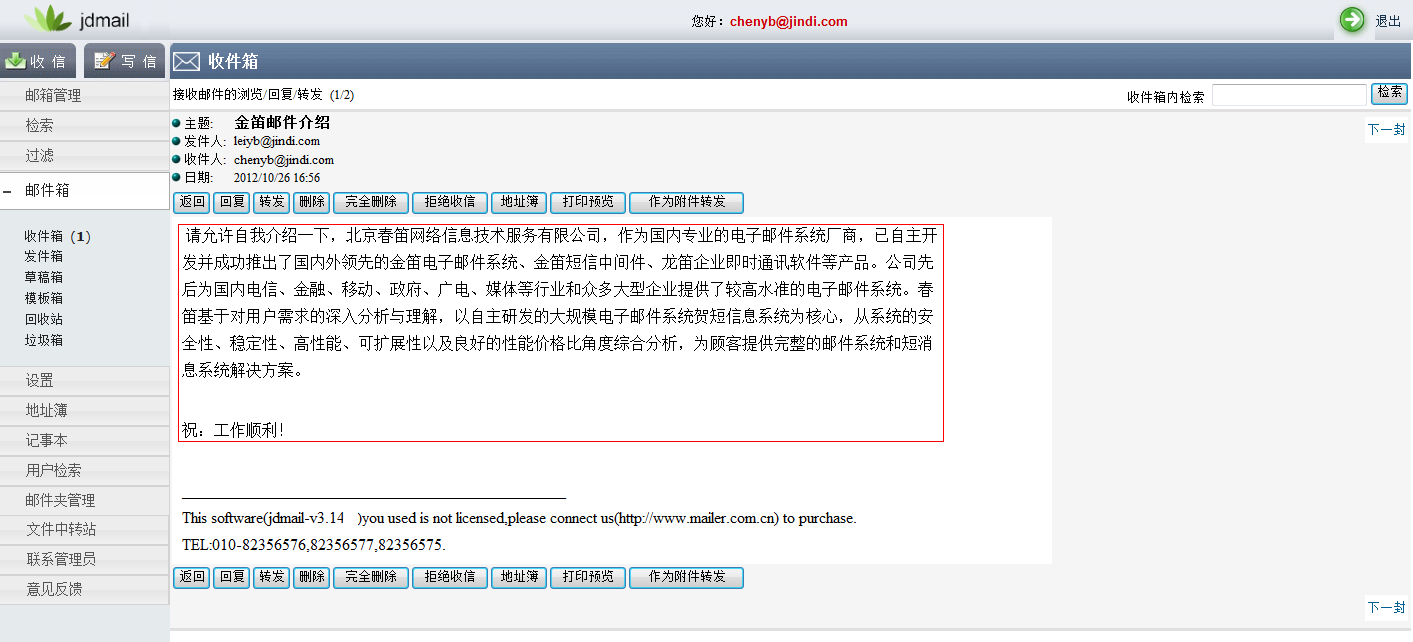The width and height of the screenshot is (1413, 642).
Task: Click the TEL:010-82356576 phone line
Action: tap(314, 545)
